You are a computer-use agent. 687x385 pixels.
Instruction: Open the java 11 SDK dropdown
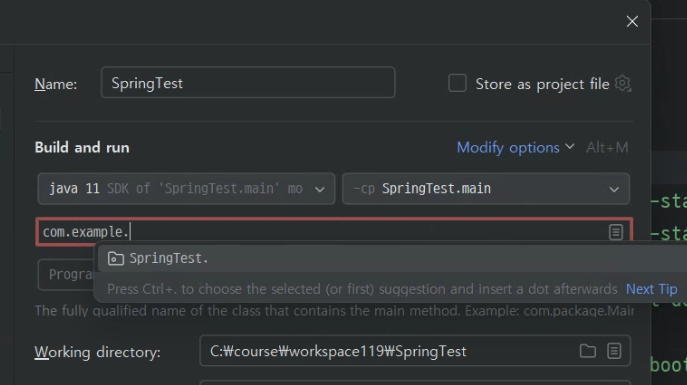pyautogui.click(x=186, y=189)
